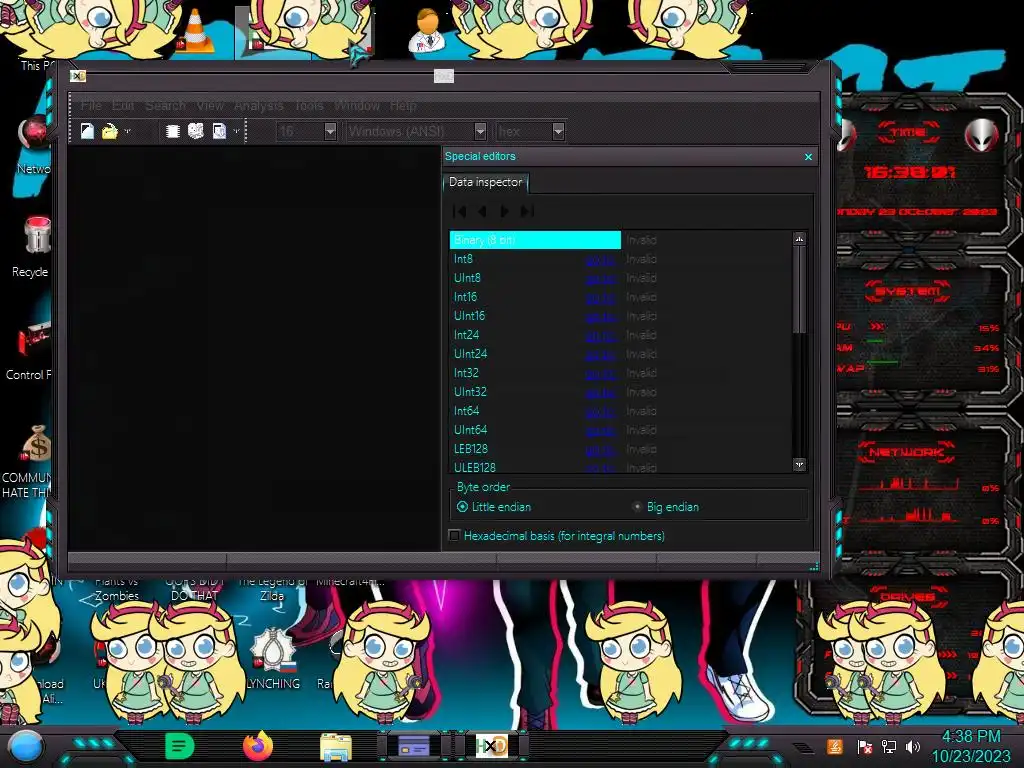Click the Open main memory (RAM) chip icon
Screen dimensions: 1024x768
click(x=172, y=131)
